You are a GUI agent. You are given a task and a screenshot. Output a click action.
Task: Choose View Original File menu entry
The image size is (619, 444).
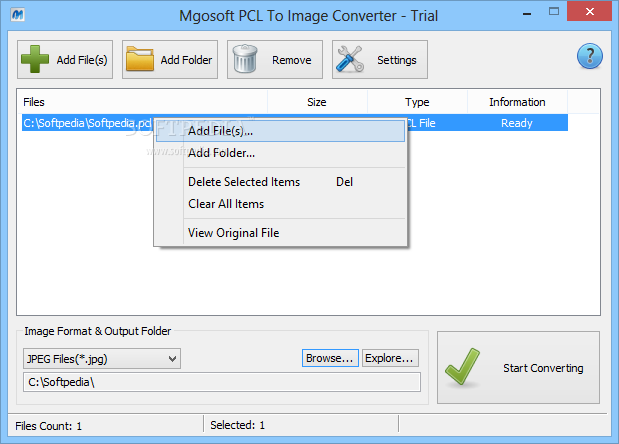click(x=280, y=233)
